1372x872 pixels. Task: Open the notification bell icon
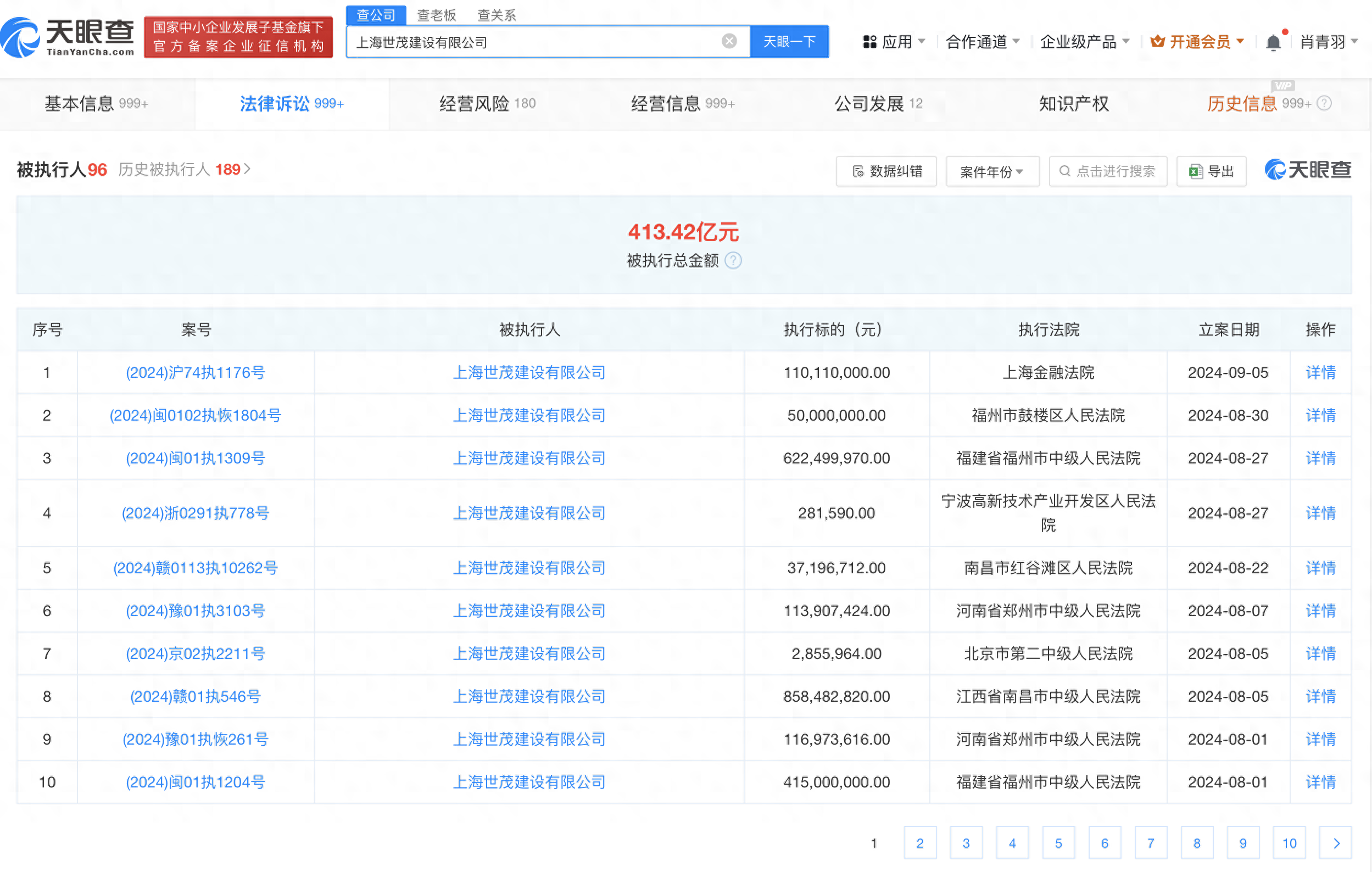[1273, 42]
